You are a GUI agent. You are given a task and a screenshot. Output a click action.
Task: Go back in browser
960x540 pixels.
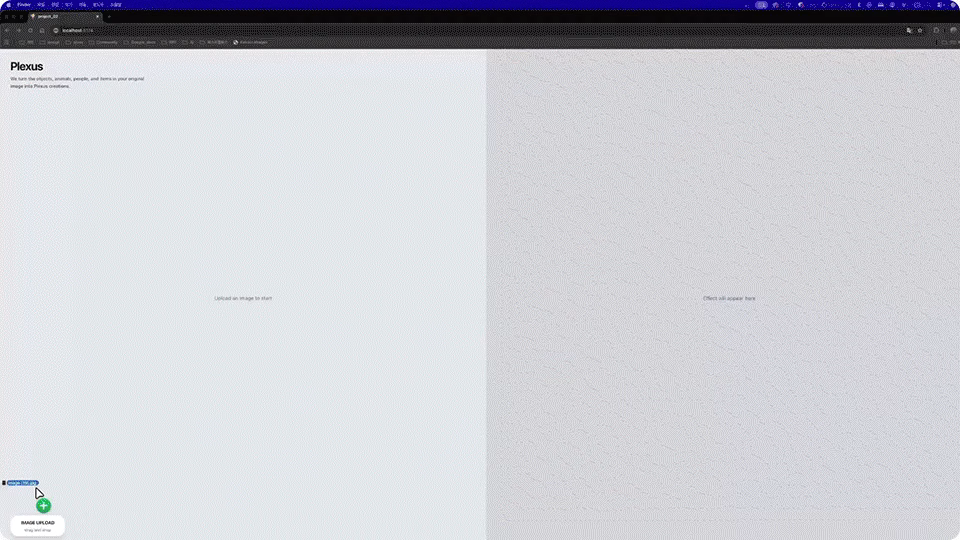pos(7,30)
